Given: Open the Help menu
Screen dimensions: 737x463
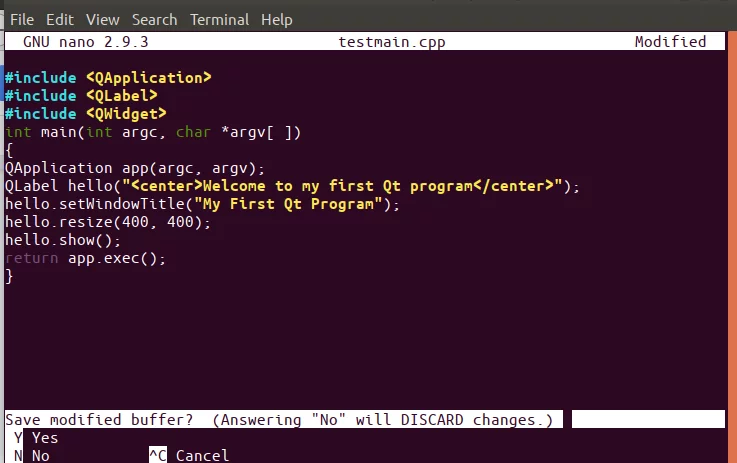Looking at the screenshot, I should pyautogui.click(x=276, y=20).
